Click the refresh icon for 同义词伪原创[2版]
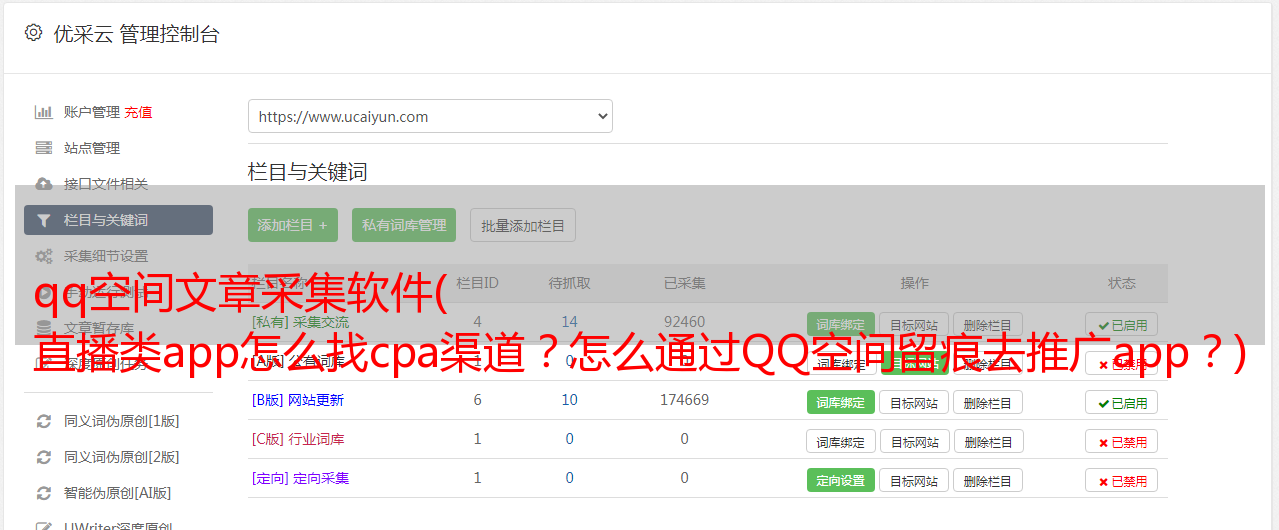The width and height of the screenshot is (1279, 530). click(x=44, y=457)
